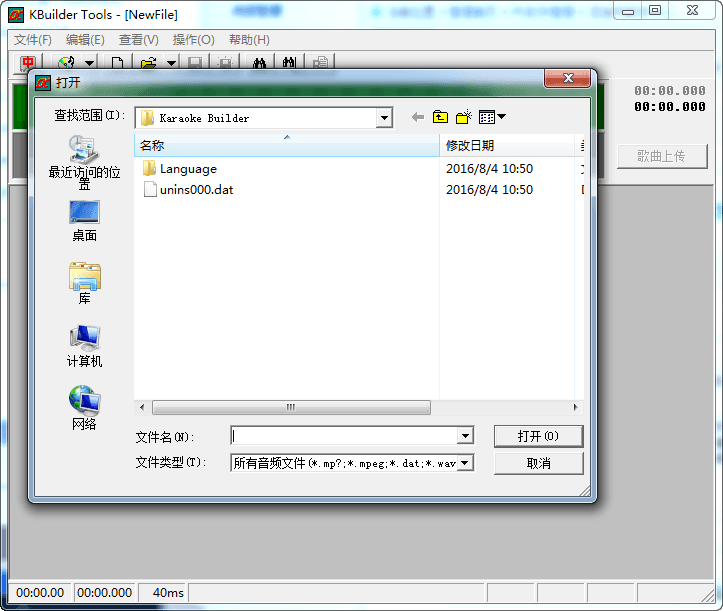Viewport: 723px width, 611px height.
Task: Open the view menu icon in dialog
Action: (x=492, y=117)
